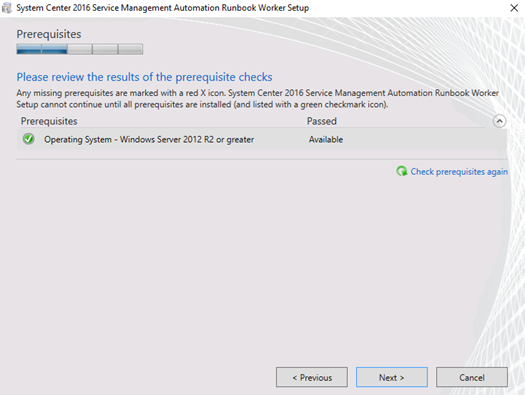Click the setup installer icon in title bar
This screenshot has height=395, width=525.
tap(7, 8)
